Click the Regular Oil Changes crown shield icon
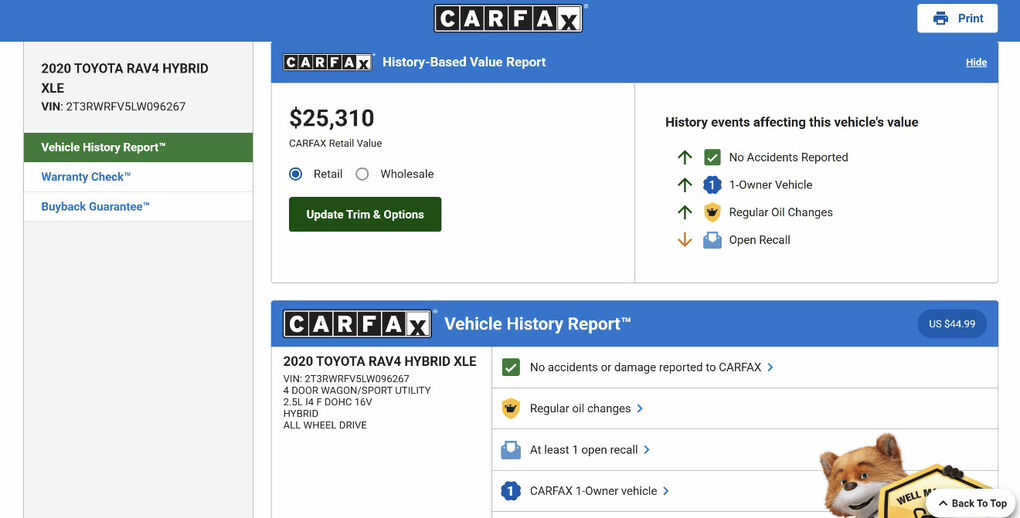This screenshot has height=518, width=1020. pyautogui.click(x=712, y=212)
